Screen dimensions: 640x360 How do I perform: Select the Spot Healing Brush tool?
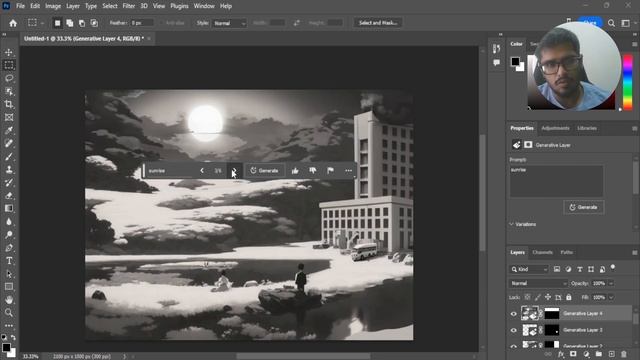[x=9, y=143]
